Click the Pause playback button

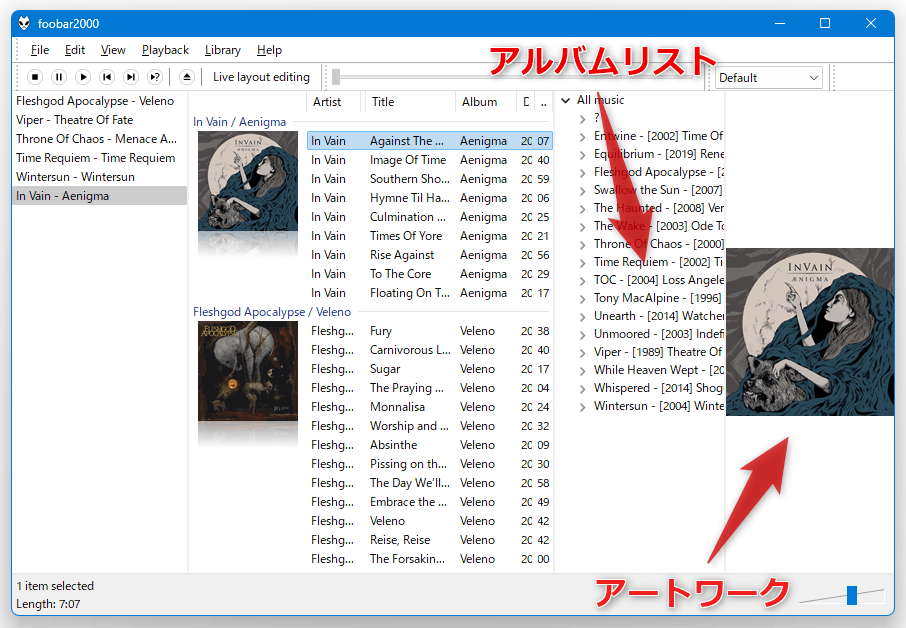[59, 77]
